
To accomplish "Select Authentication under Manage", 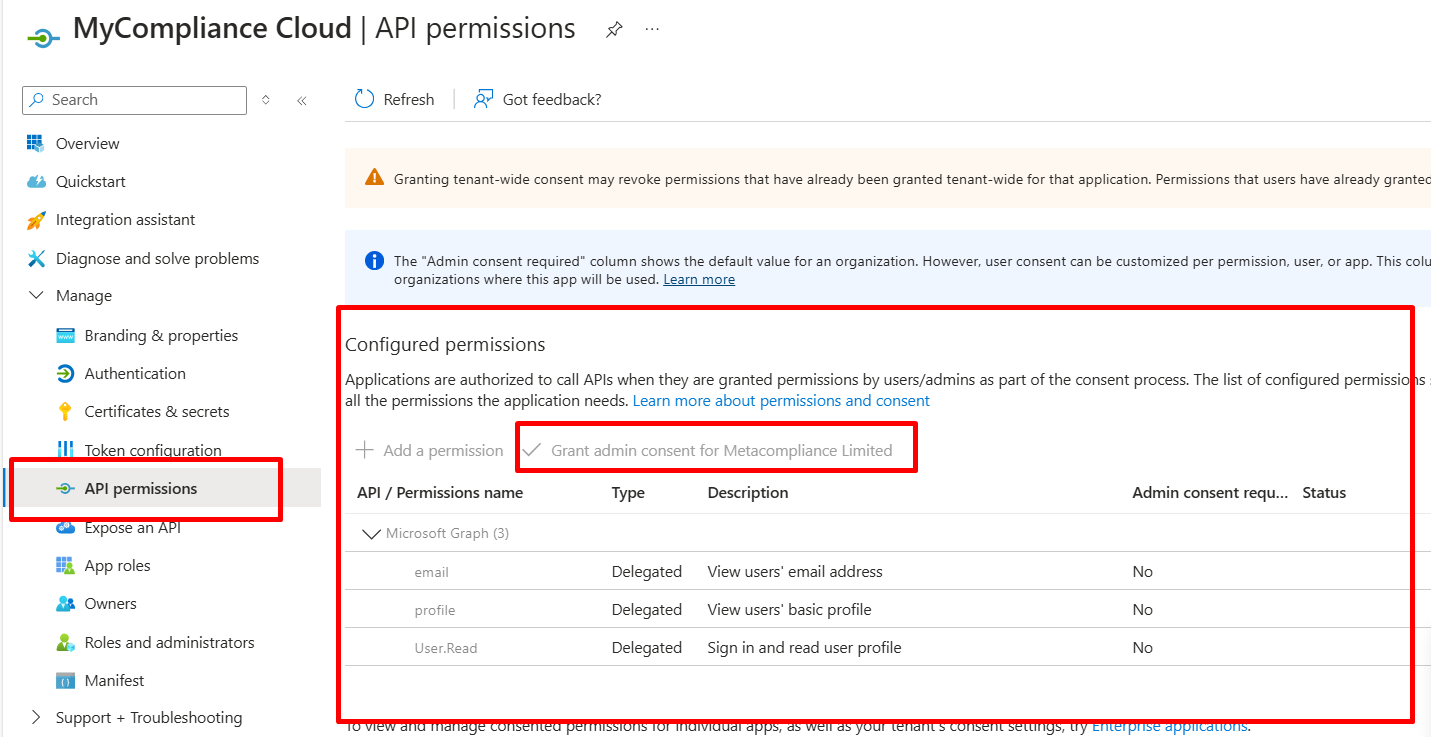I will 135,373.
